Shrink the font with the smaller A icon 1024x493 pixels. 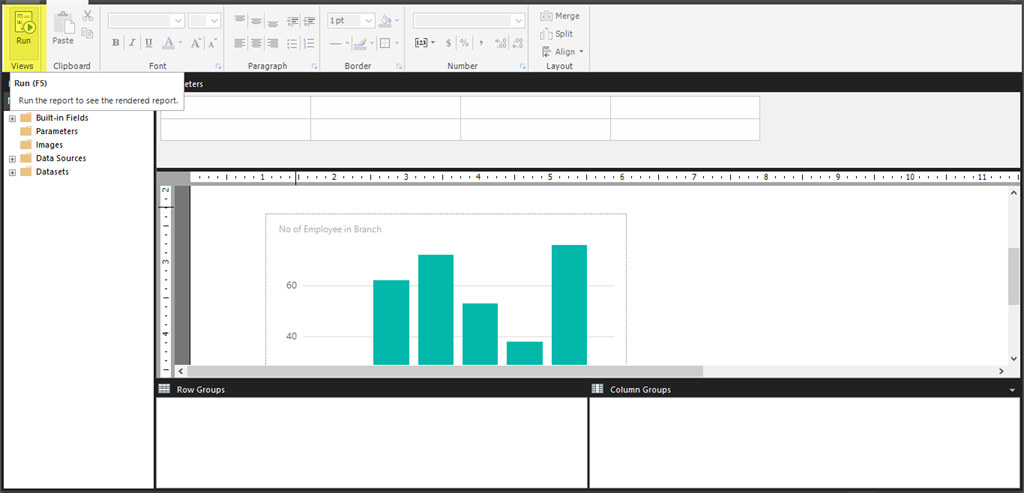tap(212, 43)
